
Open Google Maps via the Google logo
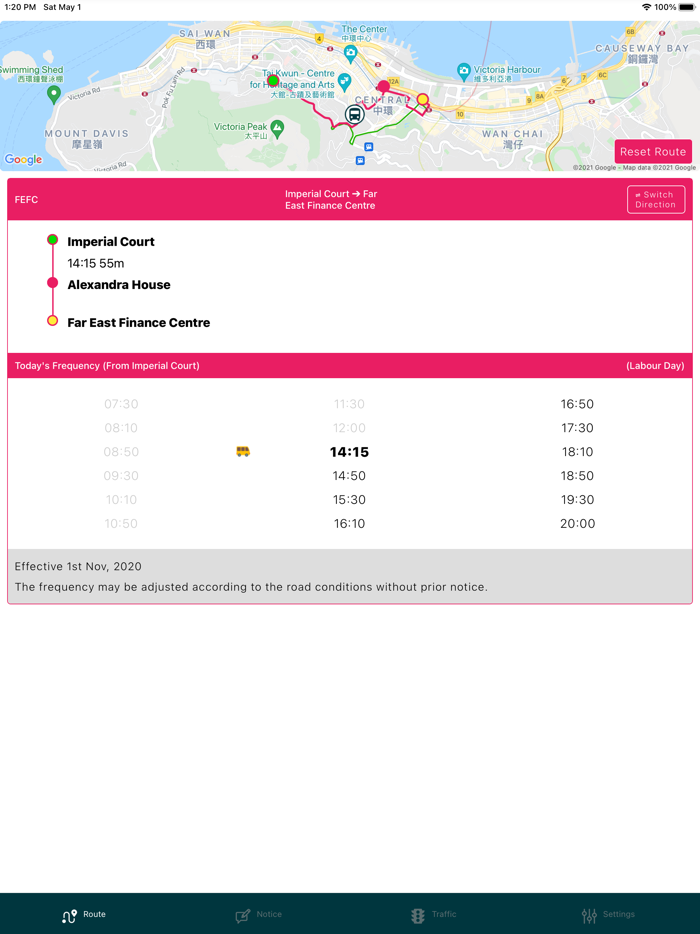[x=23, y=159]
